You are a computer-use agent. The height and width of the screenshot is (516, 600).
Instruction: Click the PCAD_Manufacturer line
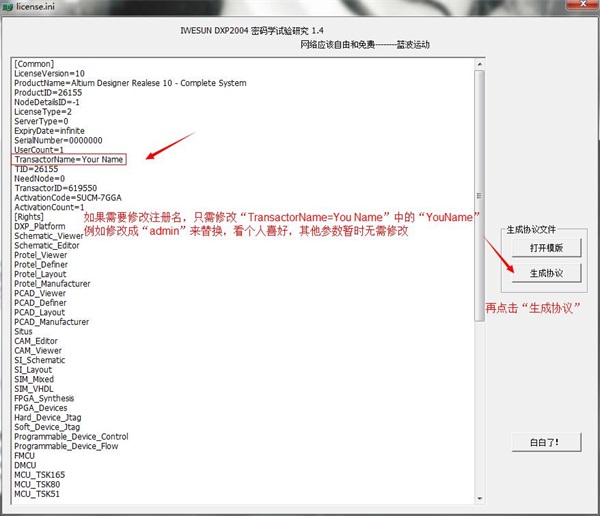(52, 322)
